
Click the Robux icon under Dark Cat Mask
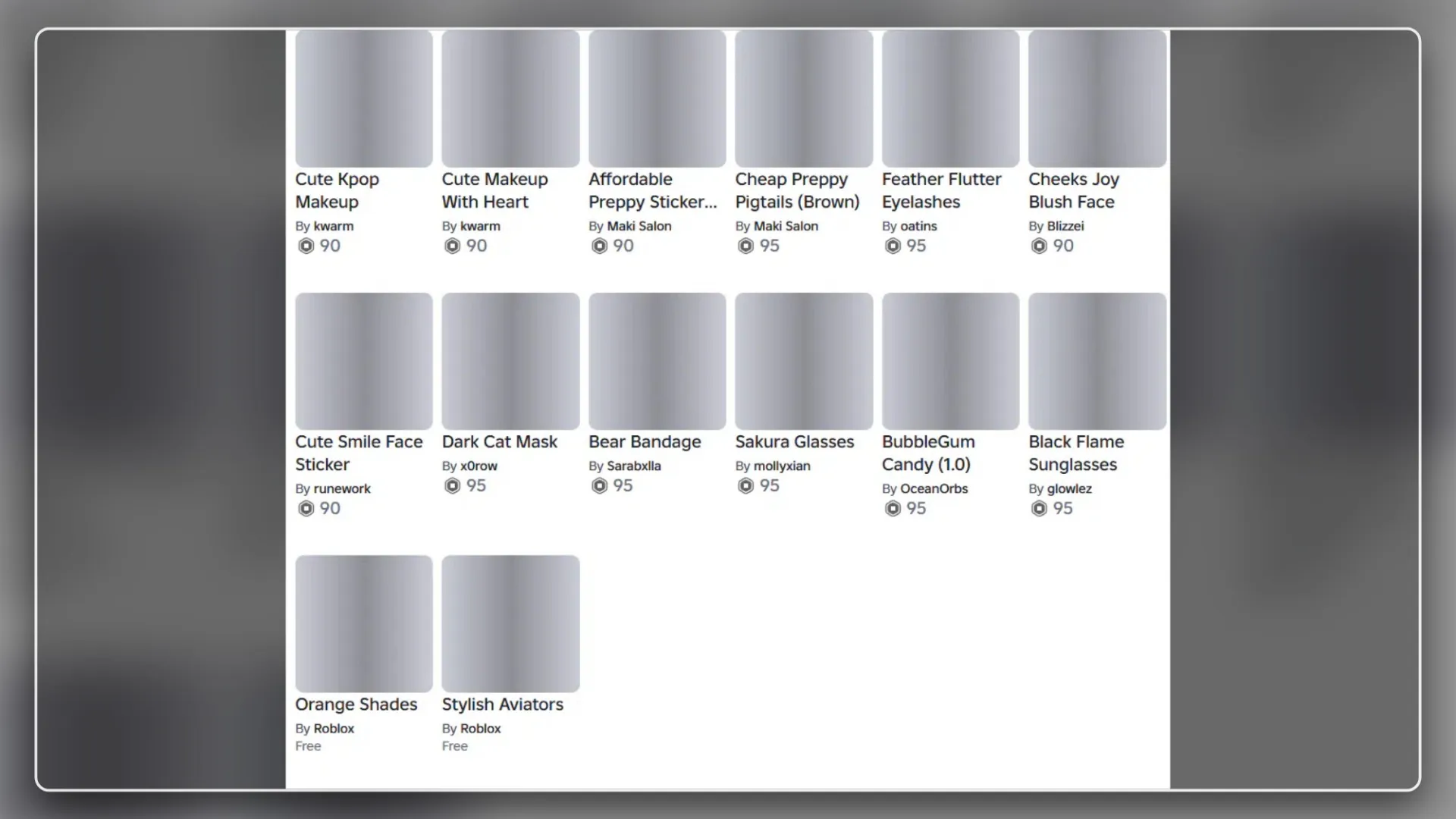pyautogui.click(x=453, y=485)
